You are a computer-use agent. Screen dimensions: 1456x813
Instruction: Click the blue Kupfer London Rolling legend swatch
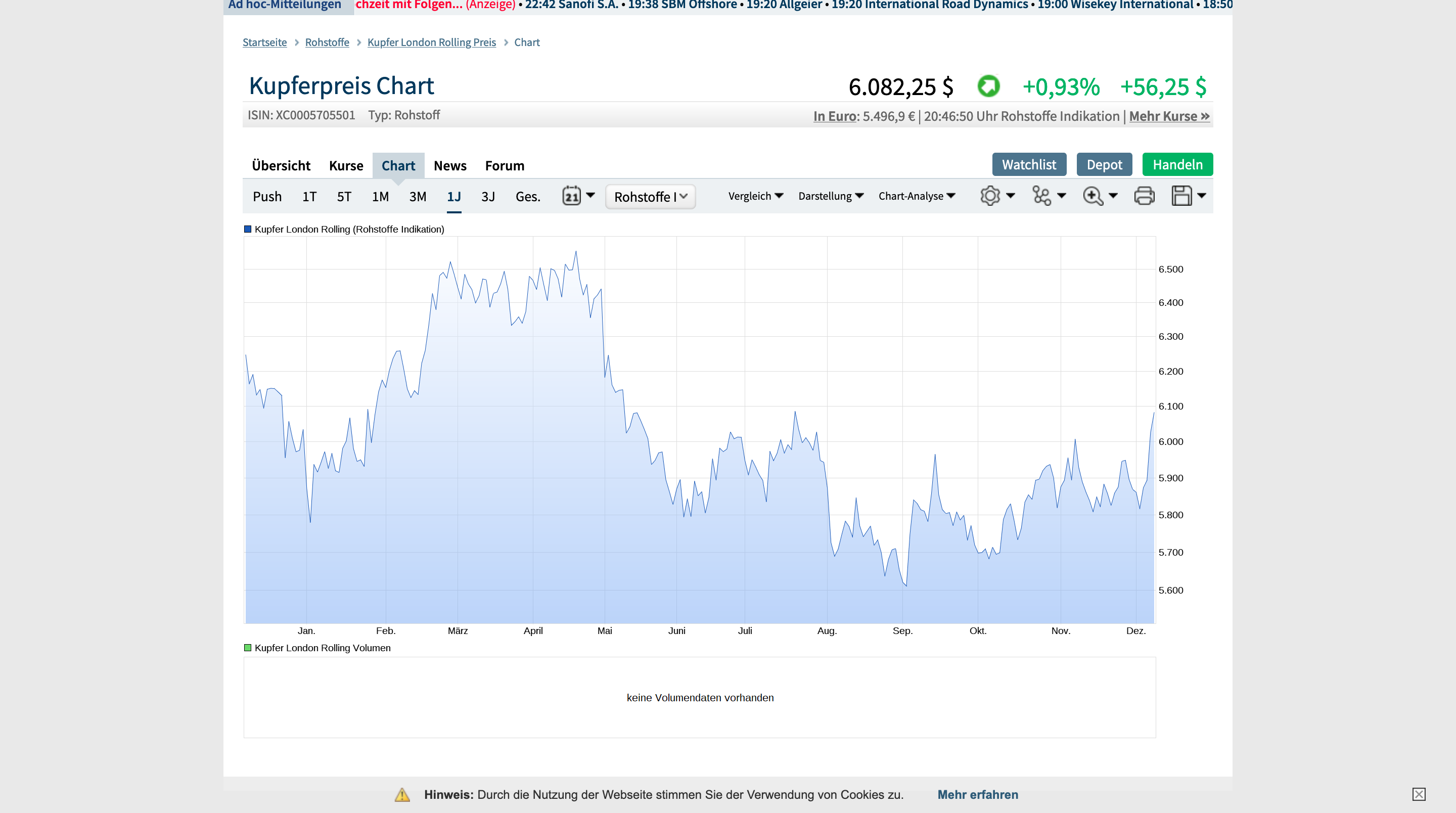(248, 229)
